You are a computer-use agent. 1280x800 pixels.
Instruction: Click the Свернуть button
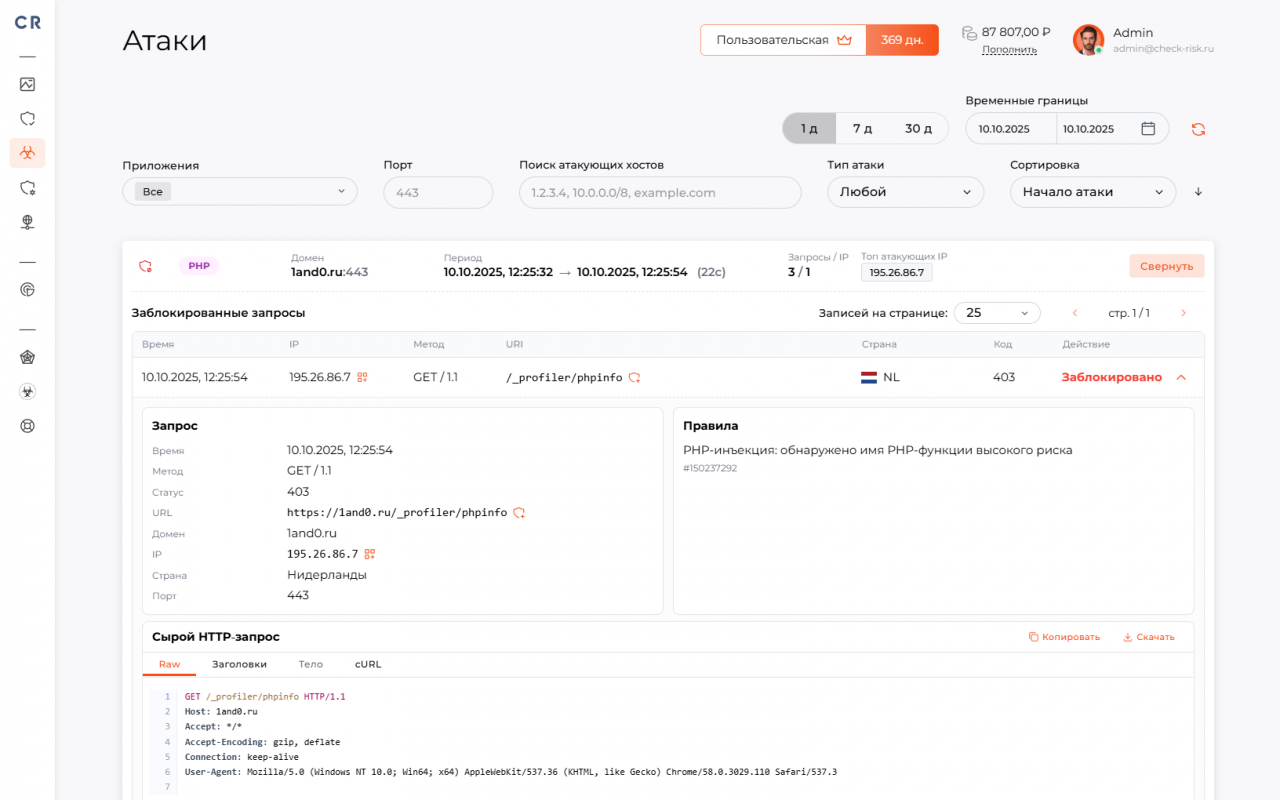pos(1167,266)
